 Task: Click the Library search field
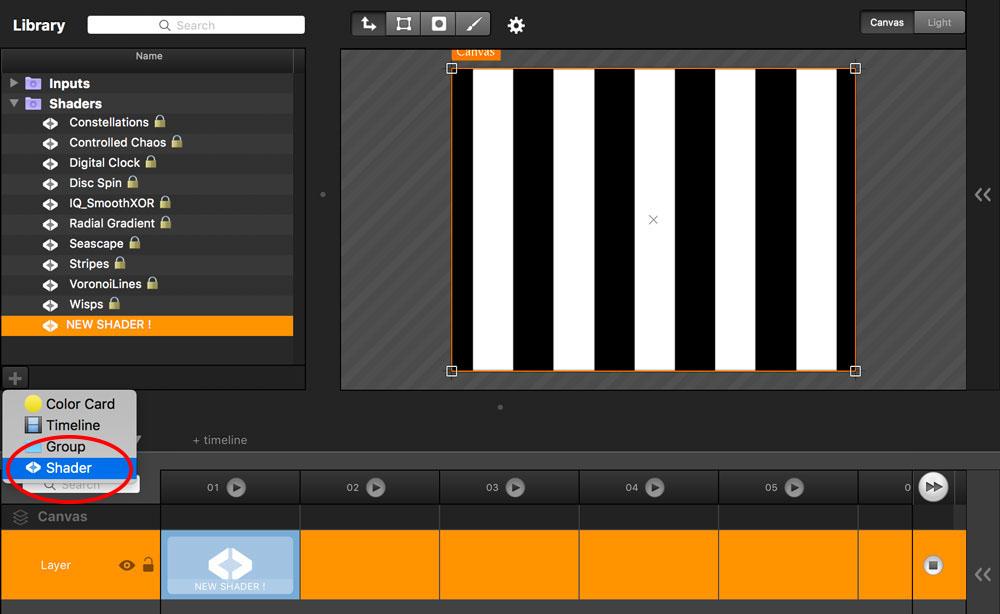coord(196,25)
